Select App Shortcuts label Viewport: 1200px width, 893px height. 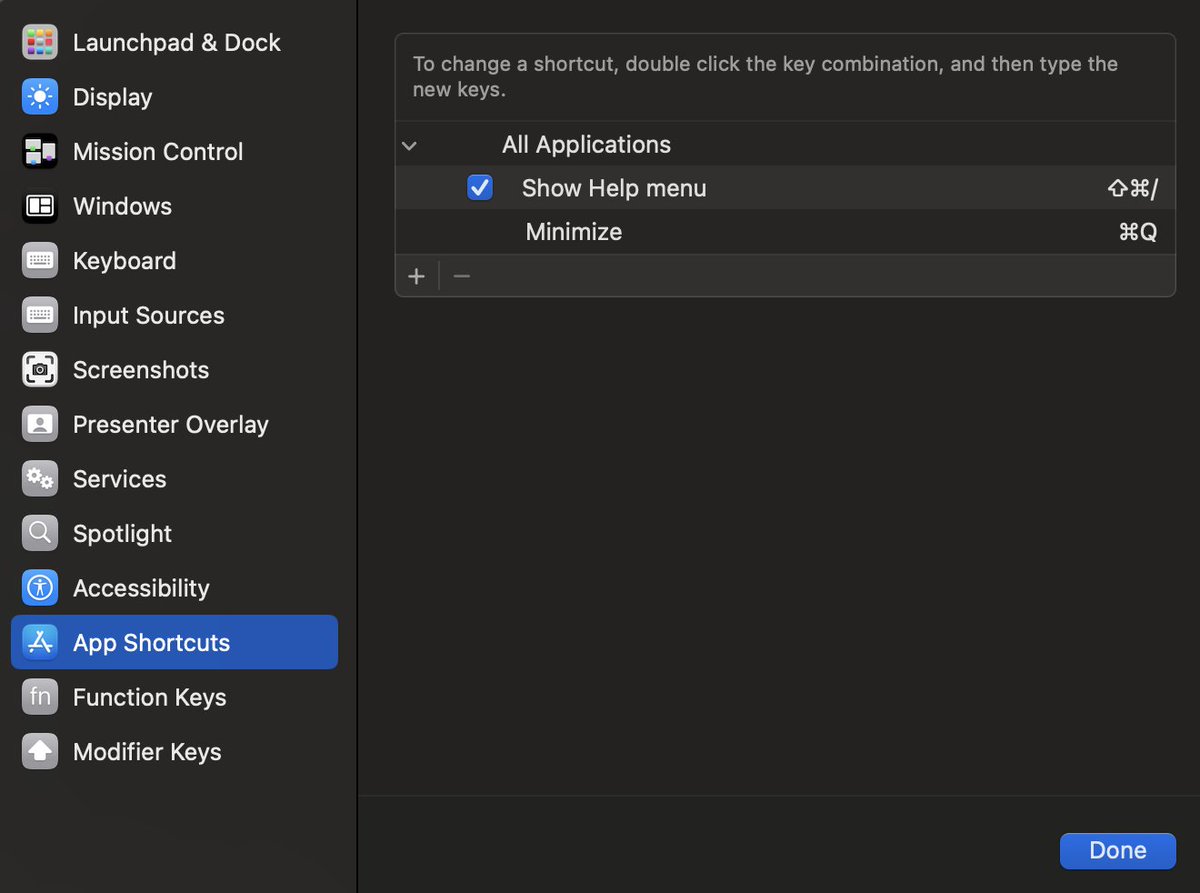[151, 642]
